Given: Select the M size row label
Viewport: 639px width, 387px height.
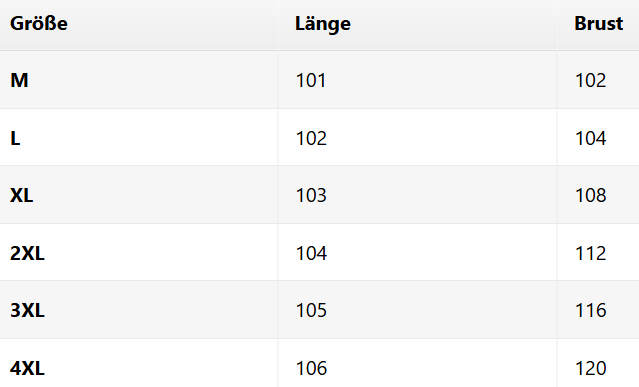Looking at the screenshot, I should (19, 80).
